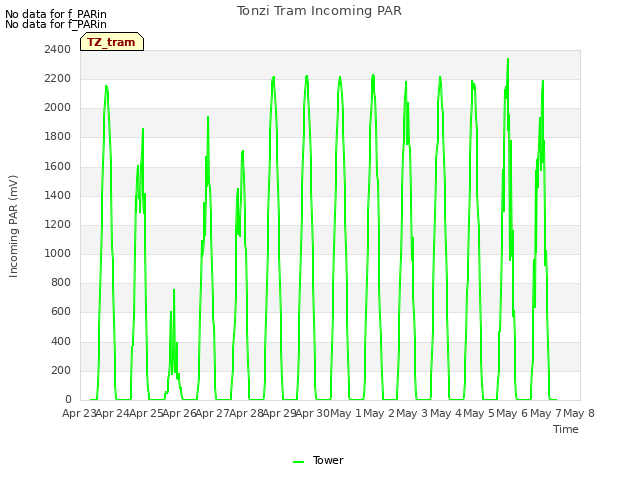Click the lowest daily peak on Apr 25

174,290
